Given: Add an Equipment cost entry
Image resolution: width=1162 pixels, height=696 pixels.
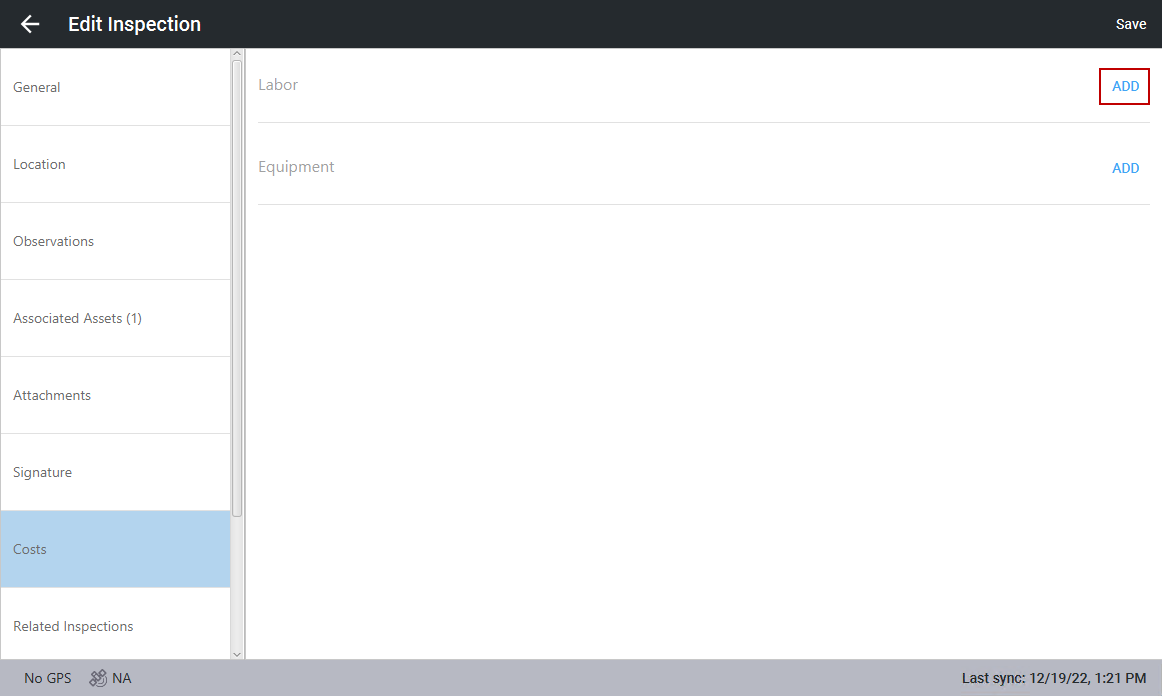Looking at the screenshot, I should tap(1125, 169).
